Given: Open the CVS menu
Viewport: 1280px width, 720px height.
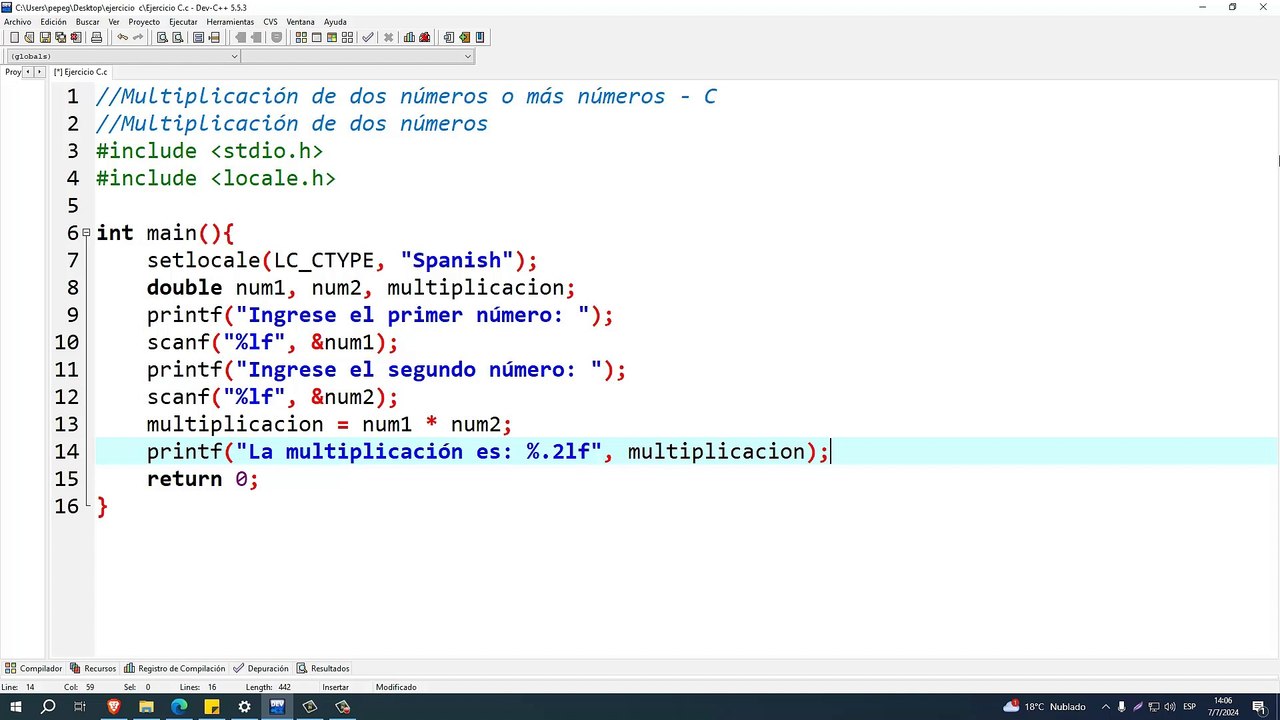Looking at the screenshot, I should [270, 21].
